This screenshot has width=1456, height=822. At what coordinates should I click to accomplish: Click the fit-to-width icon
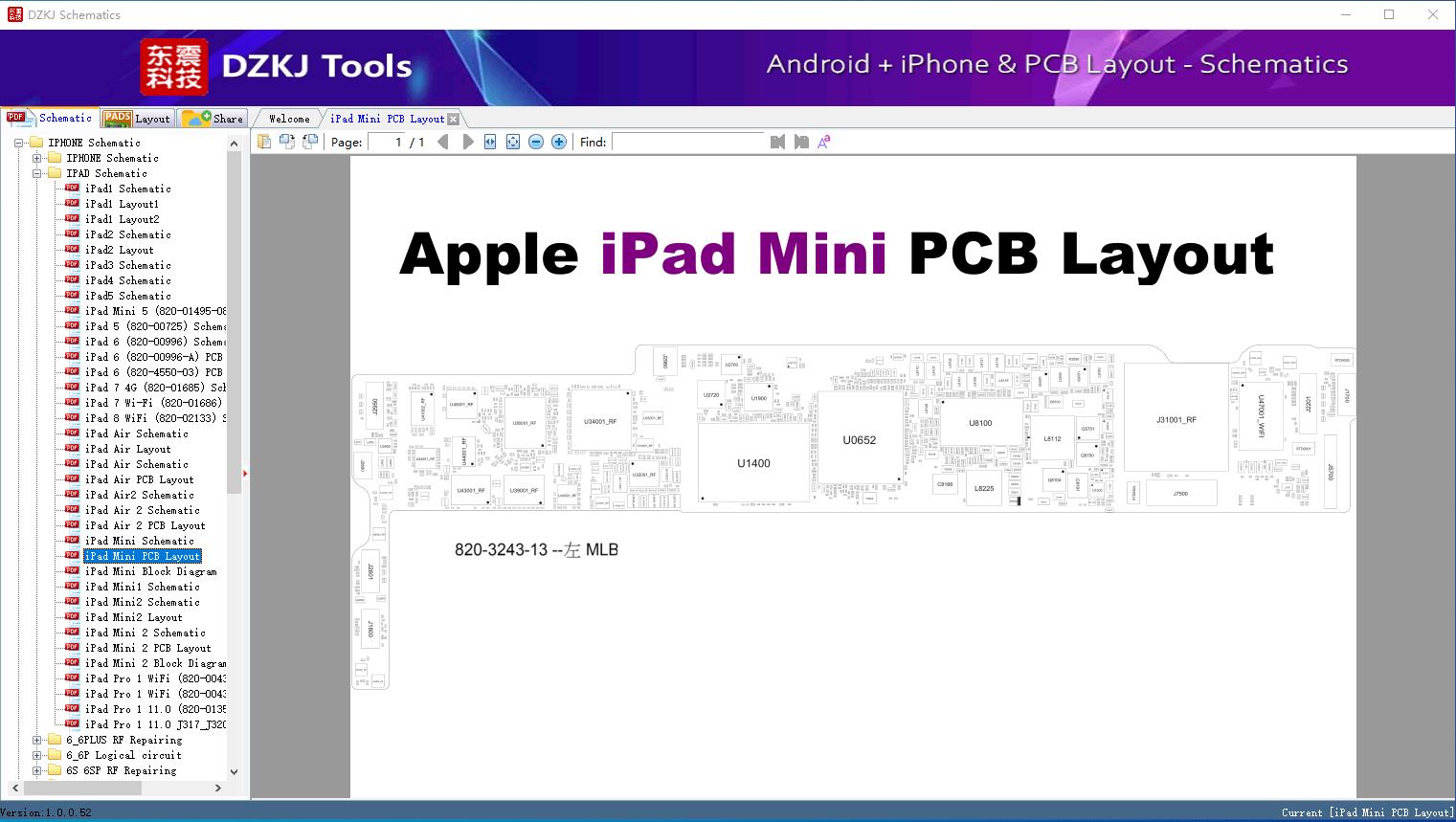[488, 141]
